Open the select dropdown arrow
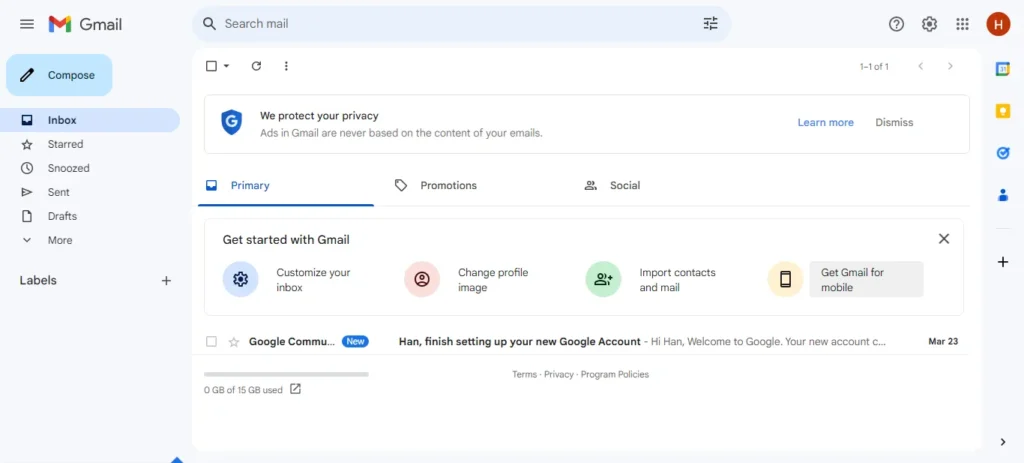 pos(226,66)
